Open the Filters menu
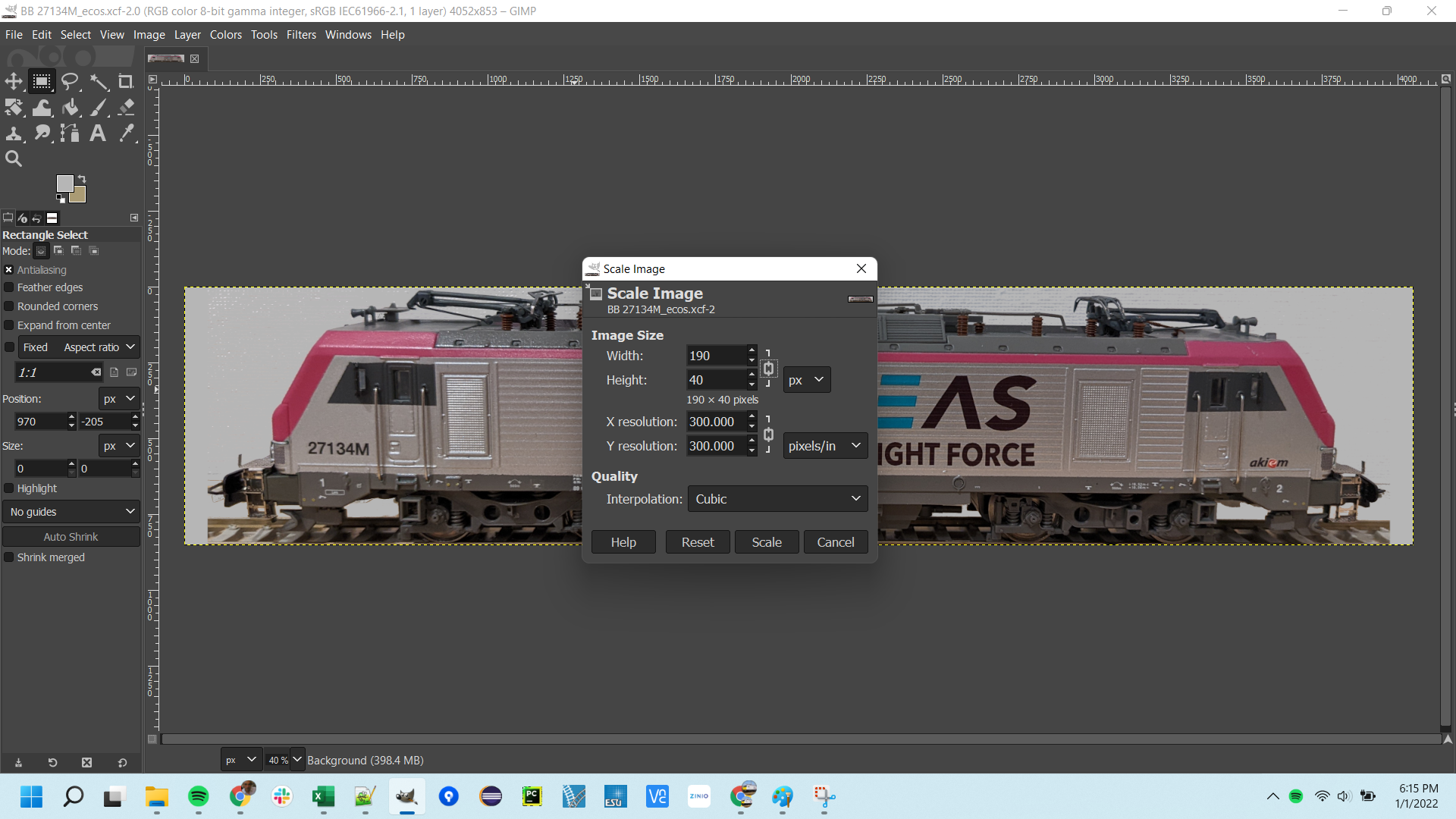Image resolution: width=1456 pixels, height=819 pixels. point(301,35)
